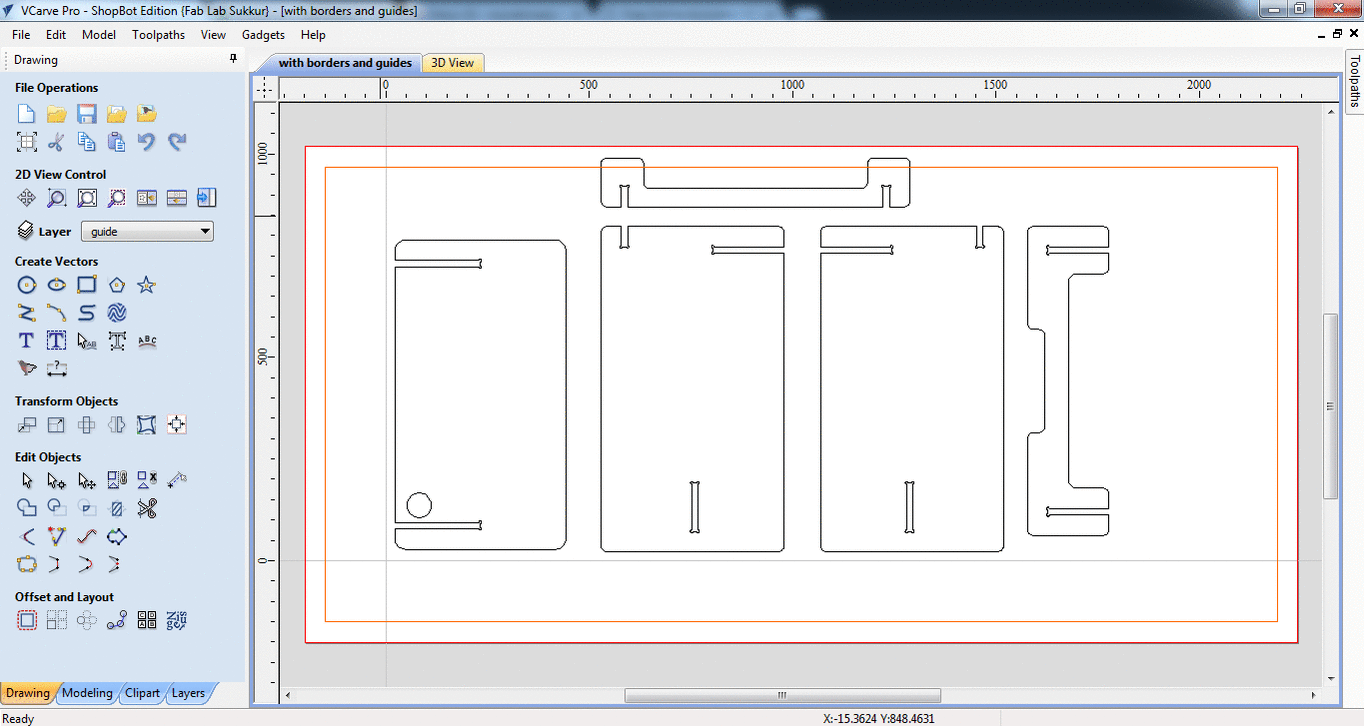The width and height of the screenshot is (1364, 727).
Task: Select the Draw Ellipse tool
Action: pos(57,285)
